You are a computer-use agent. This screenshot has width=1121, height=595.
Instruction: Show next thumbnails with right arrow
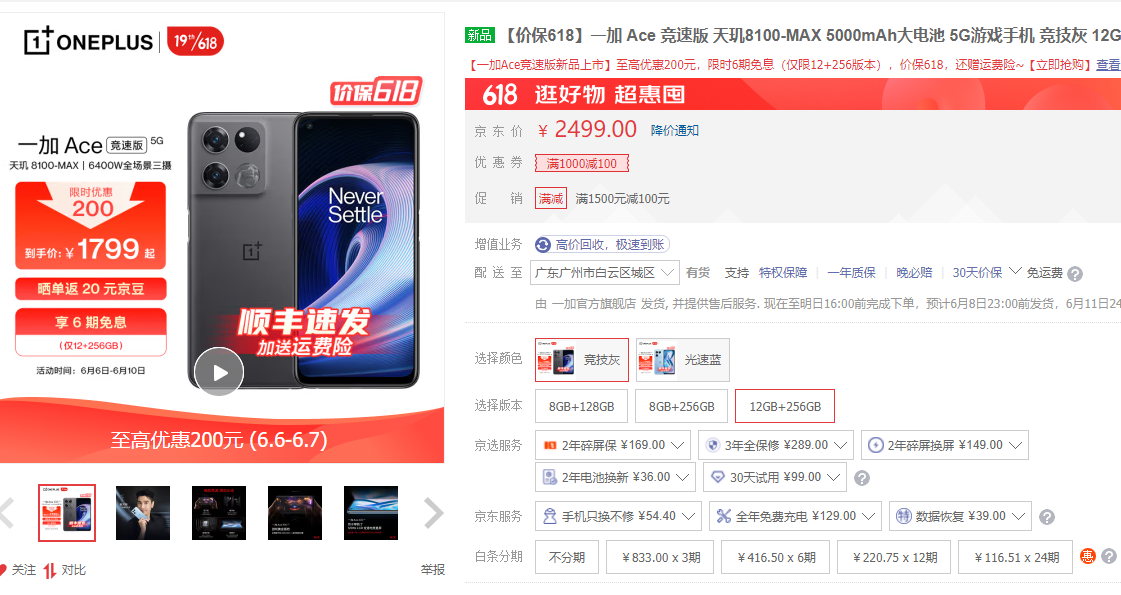(x=433, y=513)
